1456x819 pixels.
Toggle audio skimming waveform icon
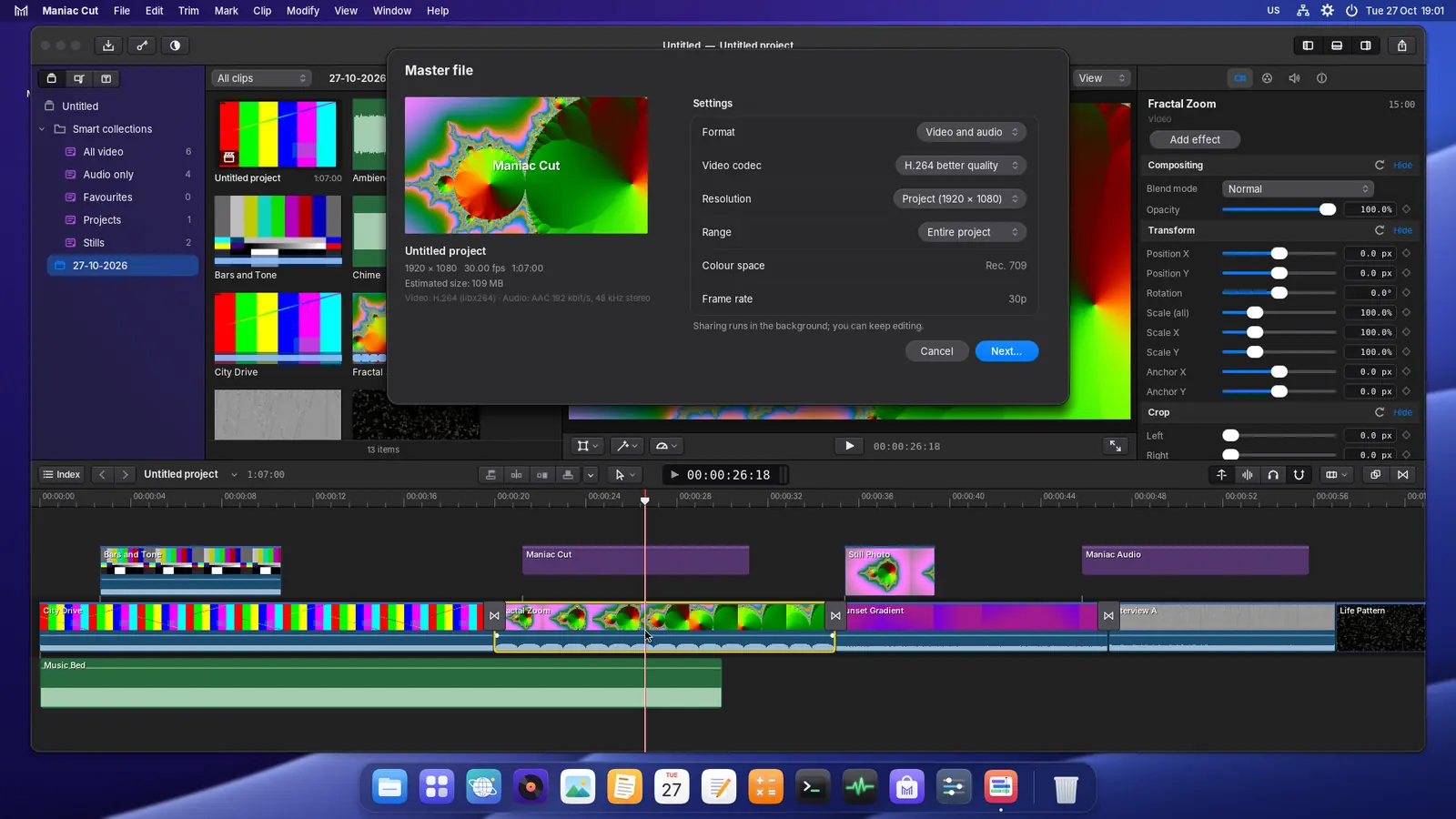point(1248,475)
